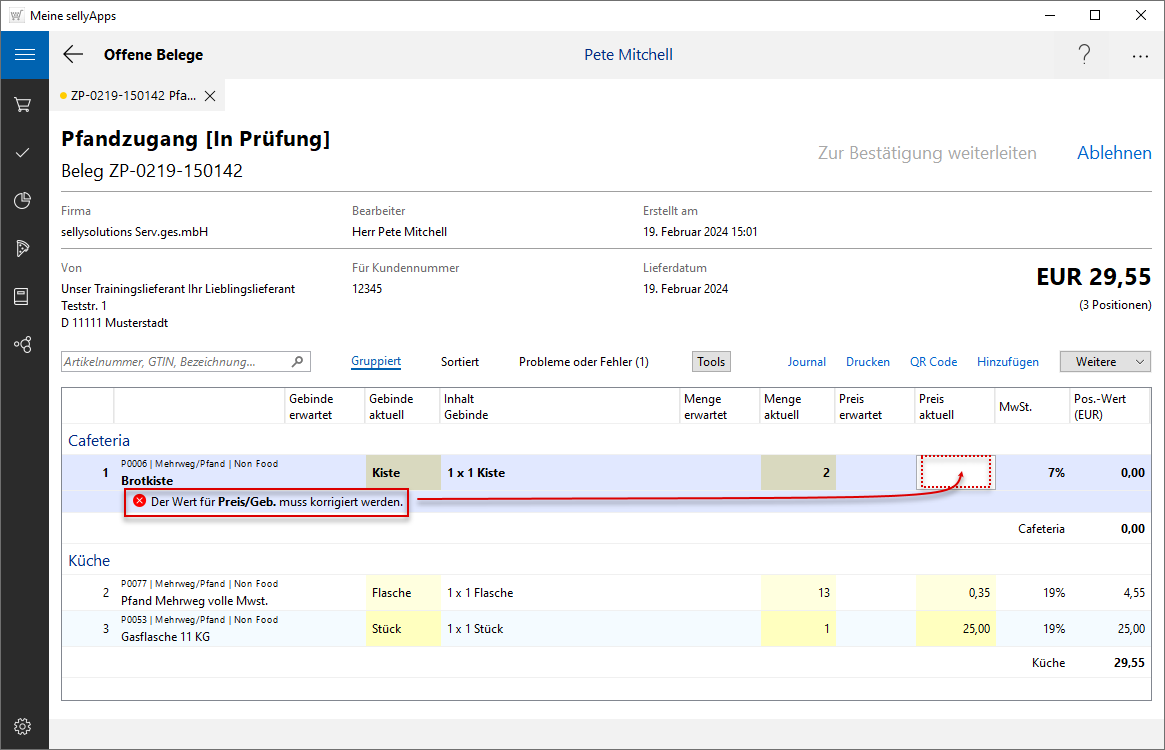Open settings via the gear icon

(x=23, y=726)
